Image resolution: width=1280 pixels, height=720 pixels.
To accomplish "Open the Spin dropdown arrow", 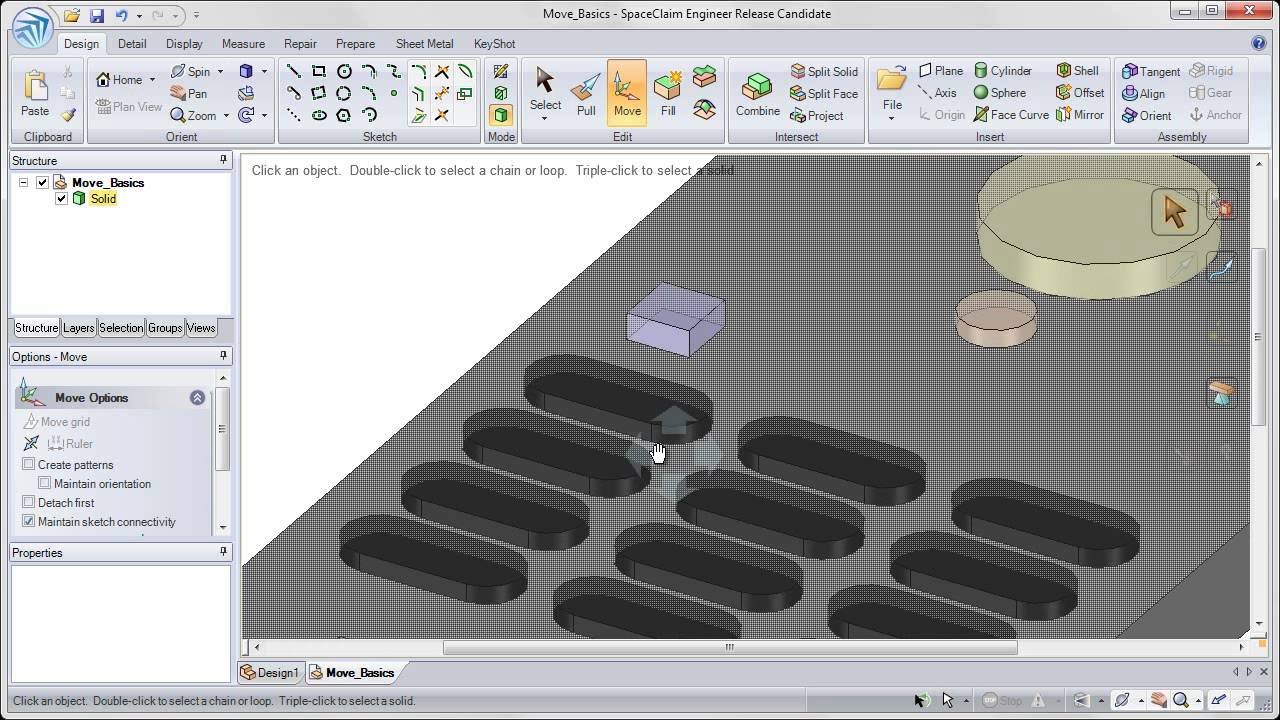I will 220,71.
